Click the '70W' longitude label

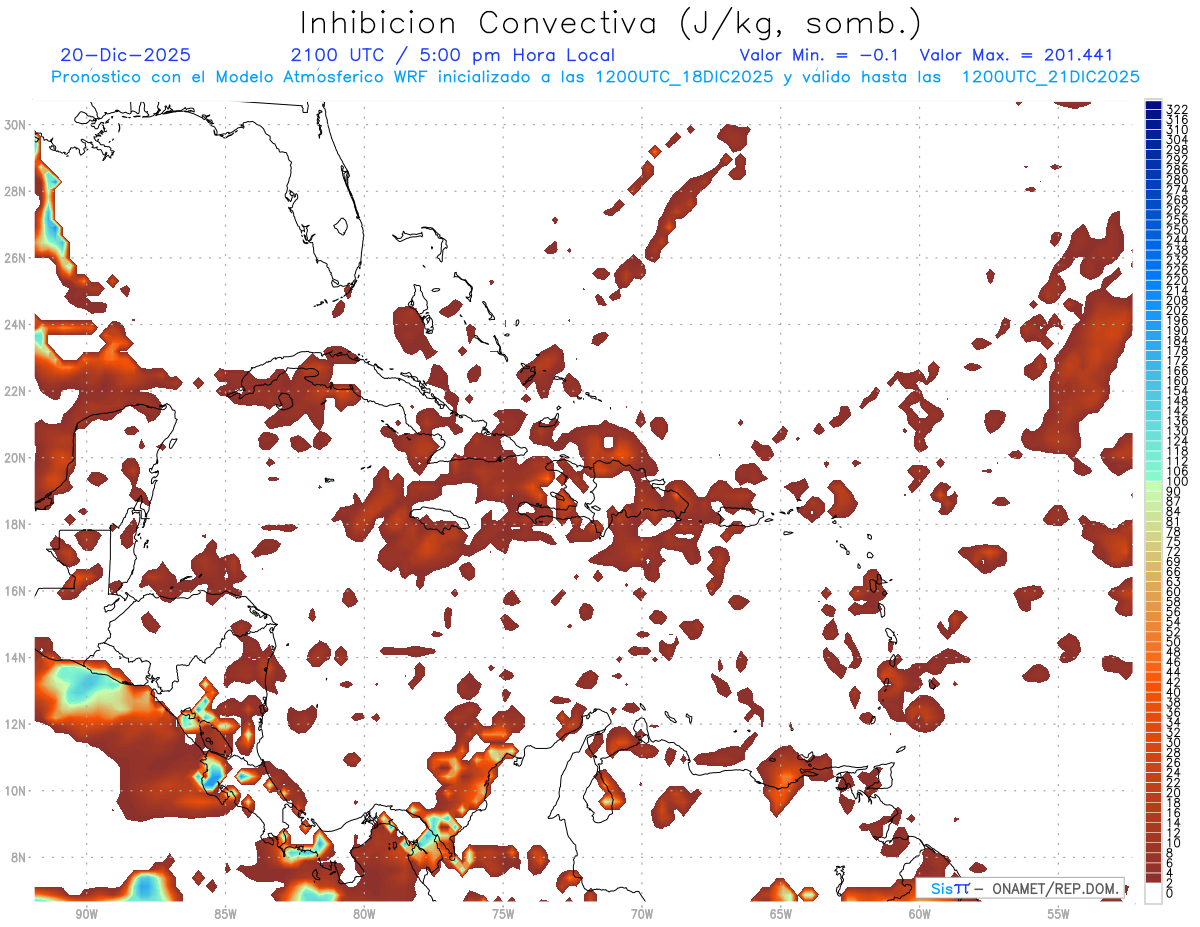642,914
